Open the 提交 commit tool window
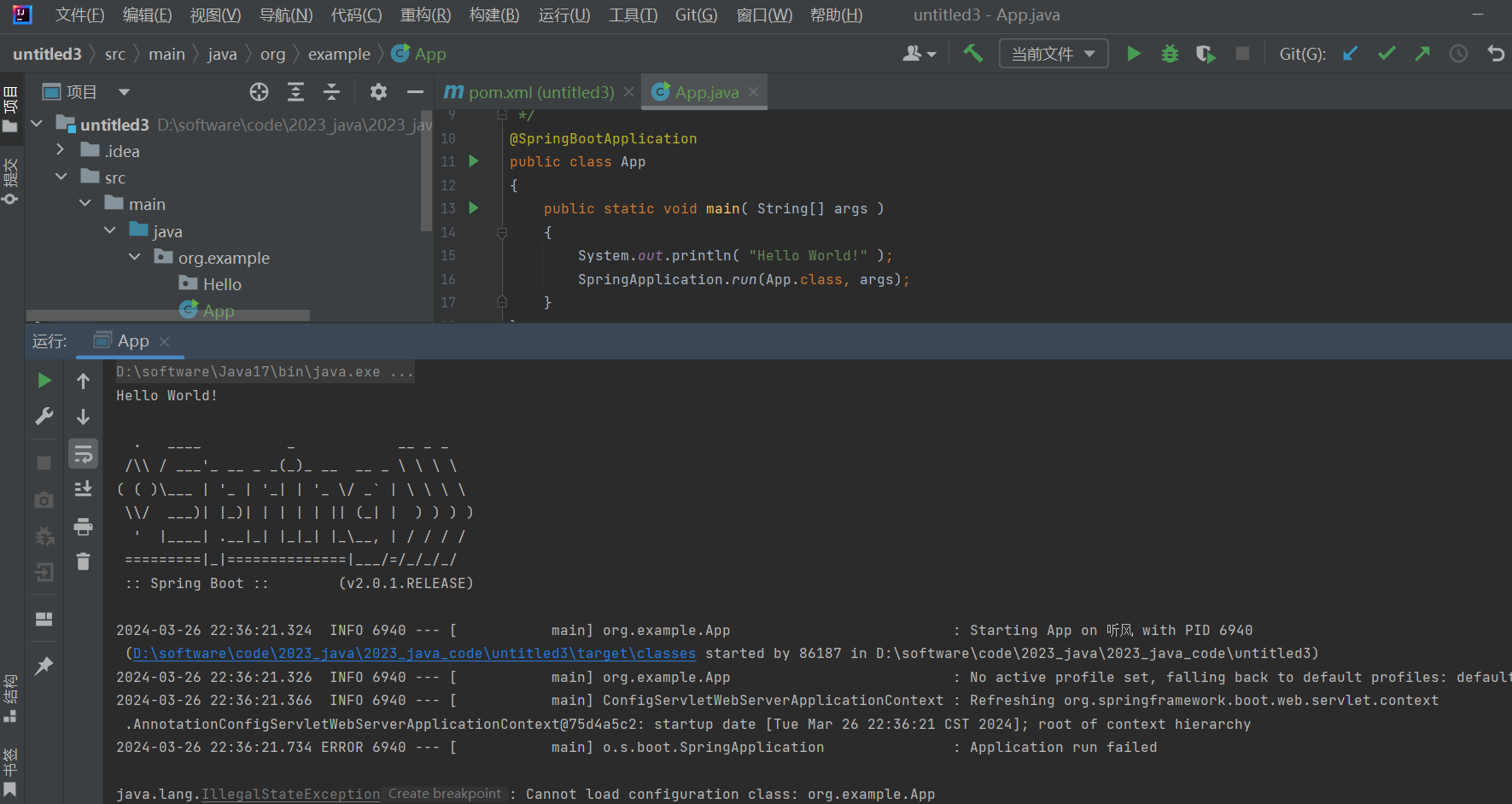This screenshot has width=1512, height=804. point(10,181)
